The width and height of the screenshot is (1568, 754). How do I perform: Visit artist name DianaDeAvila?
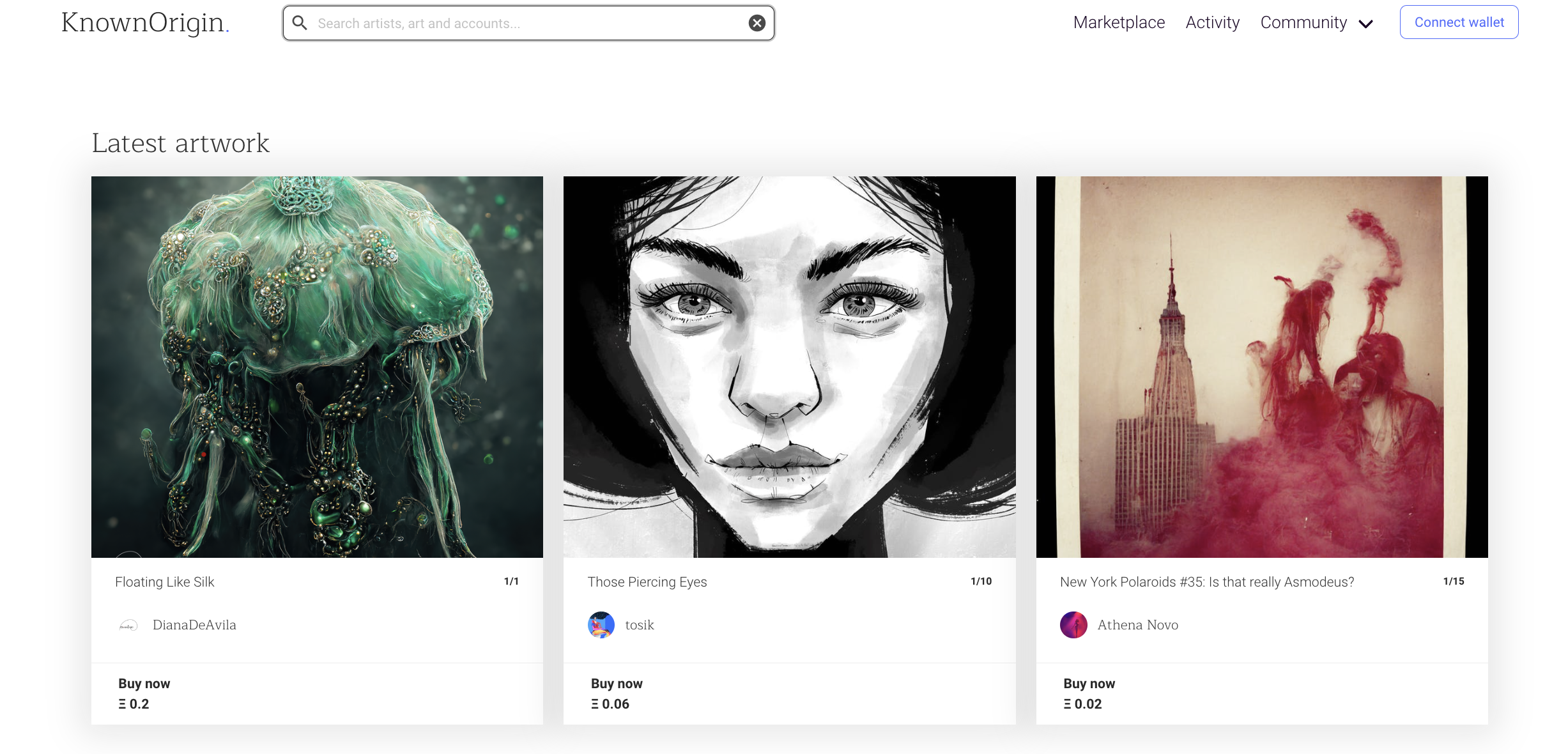pos(194,625)
